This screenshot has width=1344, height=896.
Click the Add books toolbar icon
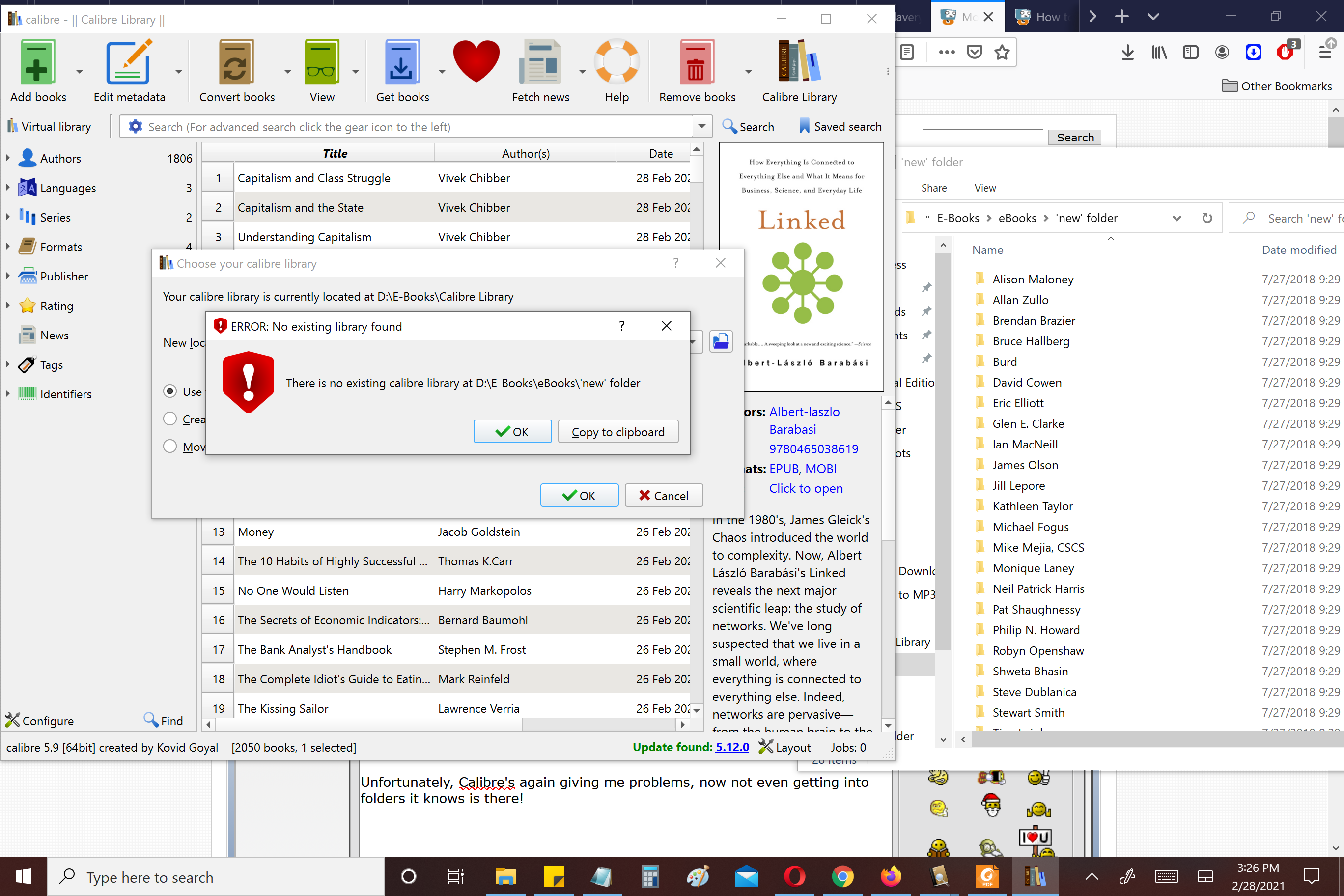[38, 62]
